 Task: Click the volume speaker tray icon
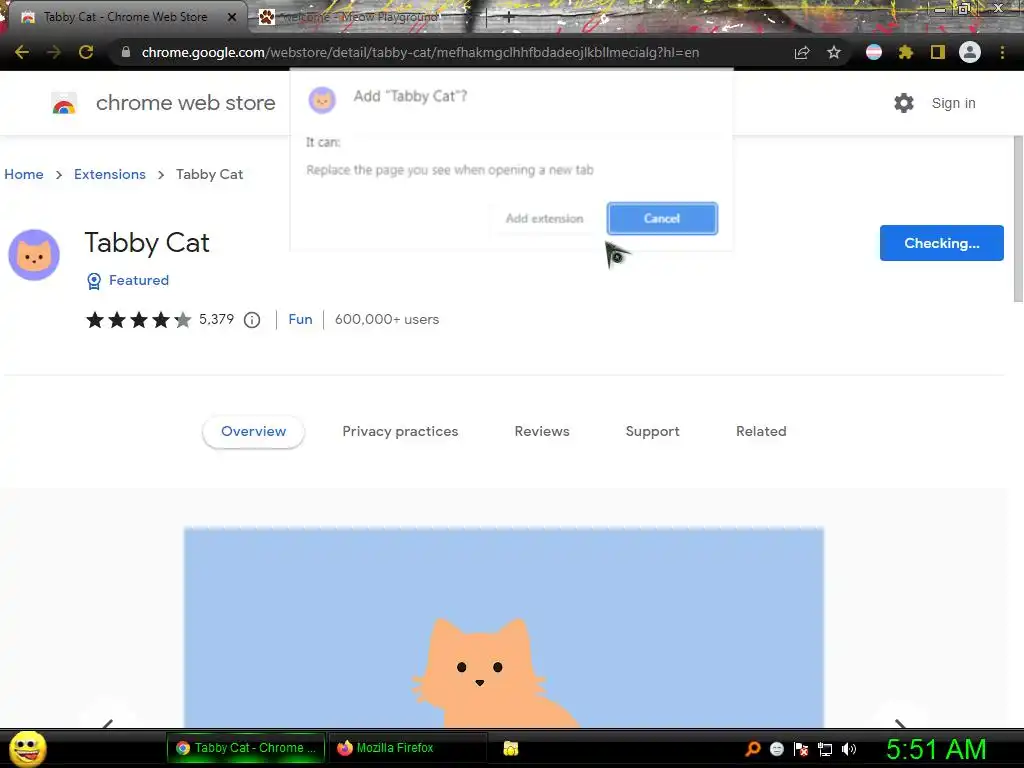(849, 749)
